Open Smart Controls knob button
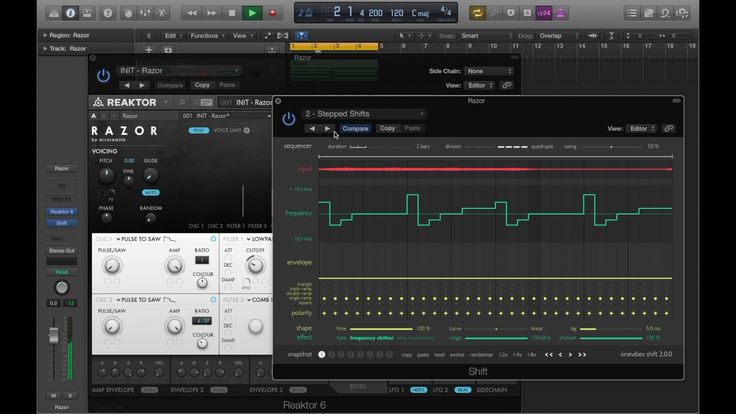 (128, 13)
